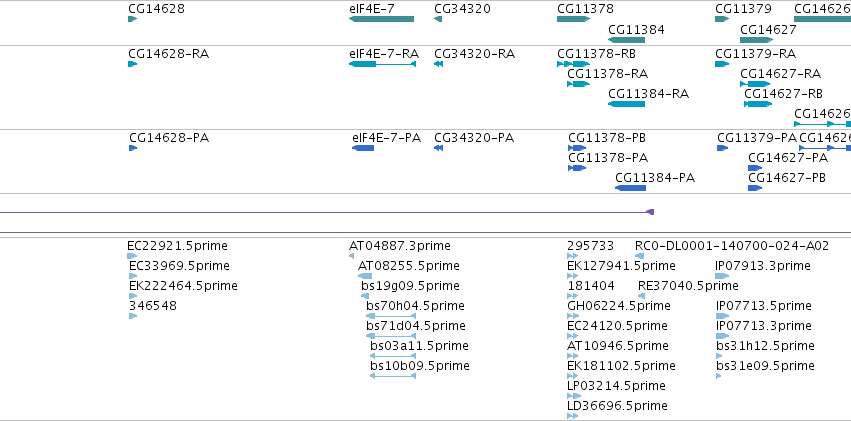
Task: Select the CG11384 gene arrow glyph
Action: [x=626, y=40]
